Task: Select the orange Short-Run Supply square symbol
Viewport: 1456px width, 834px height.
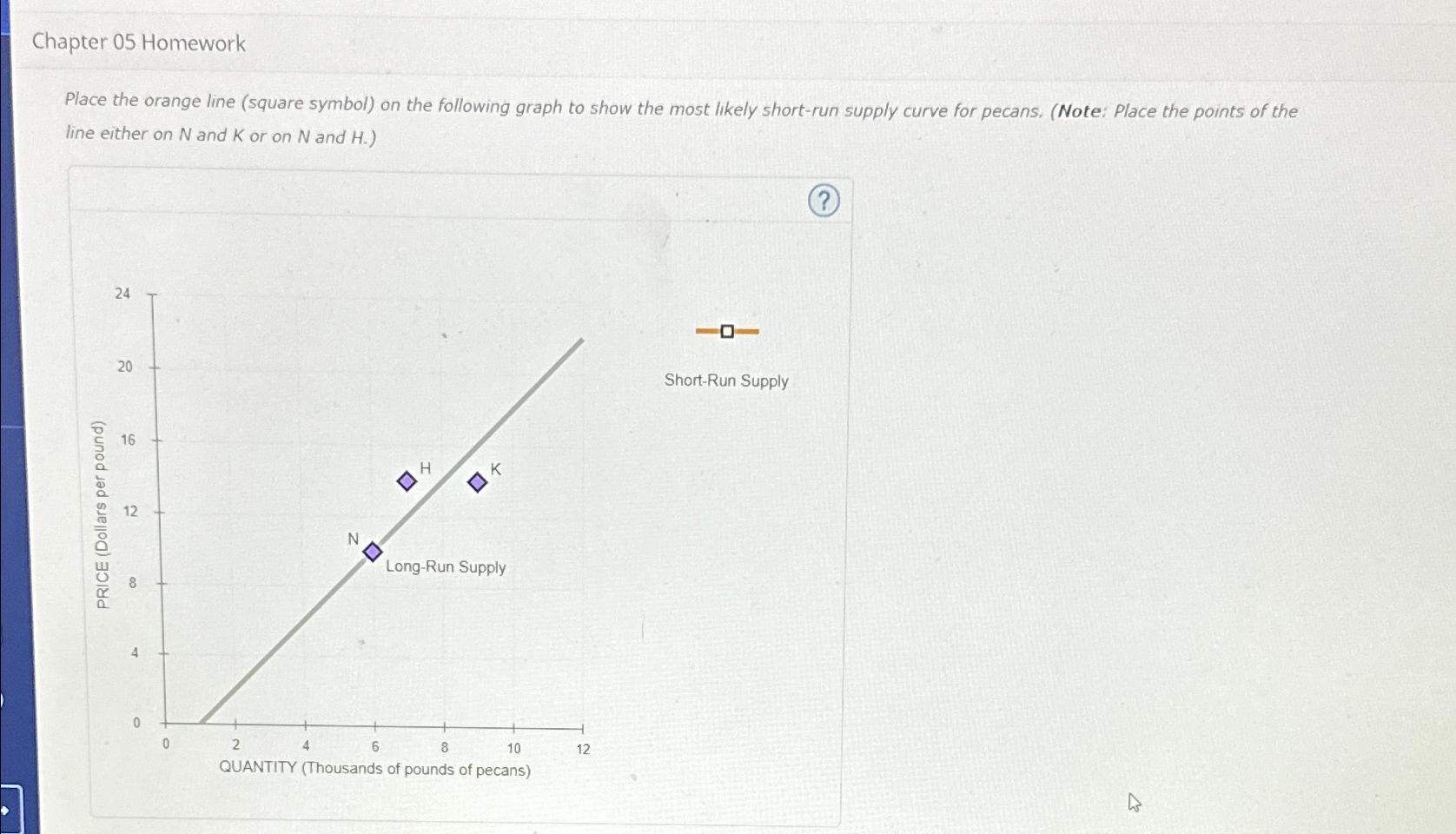Action: (x=728, y=330)
